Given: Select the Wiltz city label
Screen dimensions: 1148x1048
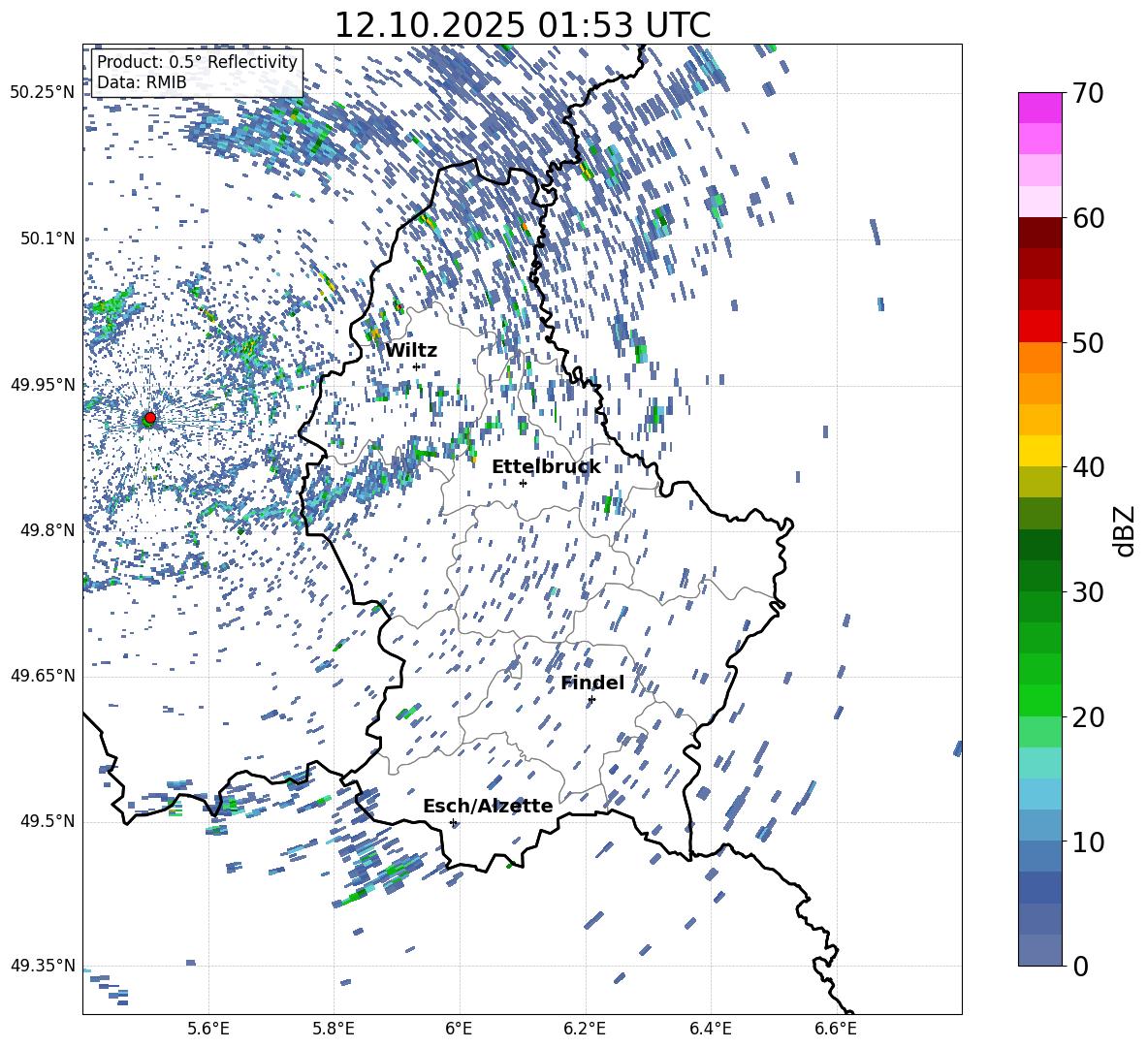Looking at the screenshot, I should click(411, 351).
